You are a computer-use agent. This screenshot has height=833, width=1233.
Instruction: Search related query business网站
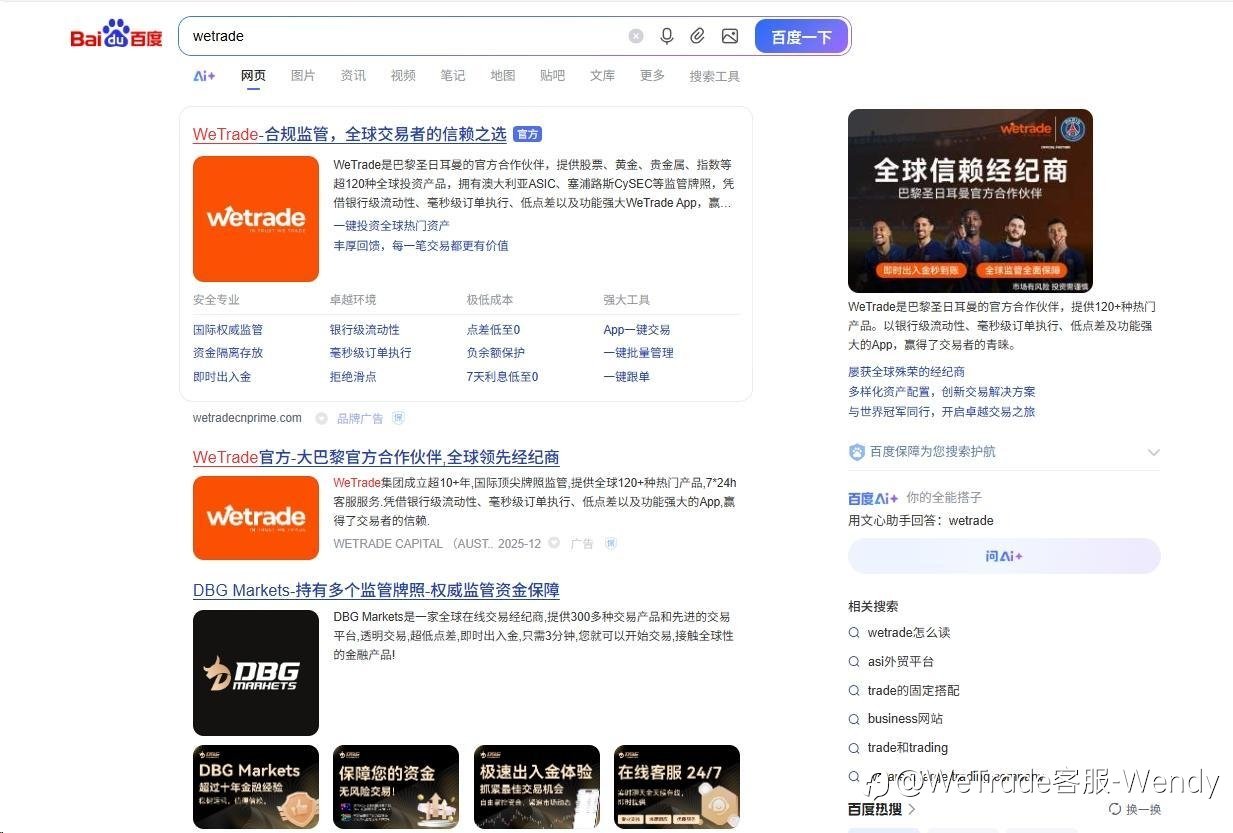[905, 719]
